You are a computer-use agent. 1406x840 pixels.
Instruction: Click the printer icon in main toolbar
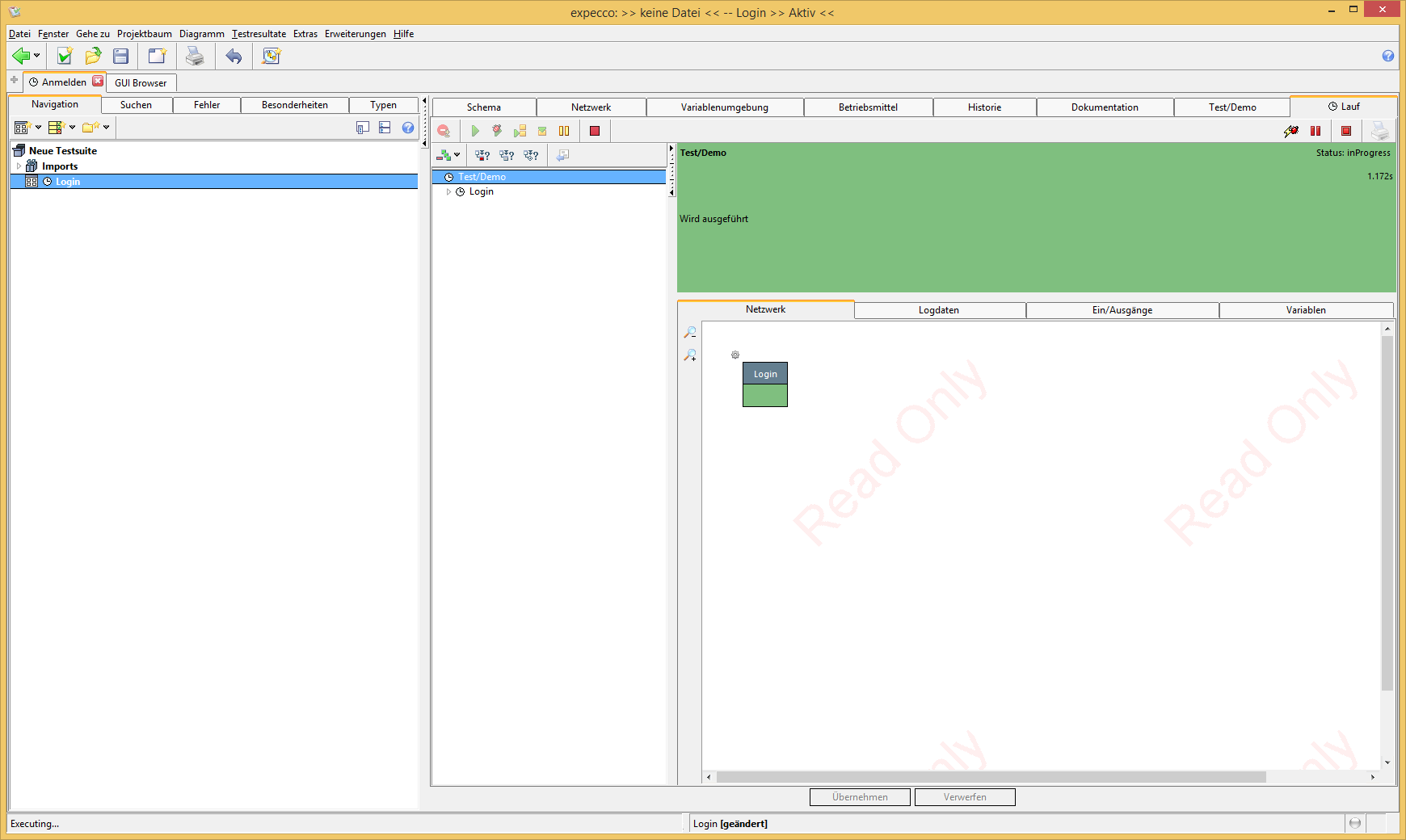tap(195, 56)
